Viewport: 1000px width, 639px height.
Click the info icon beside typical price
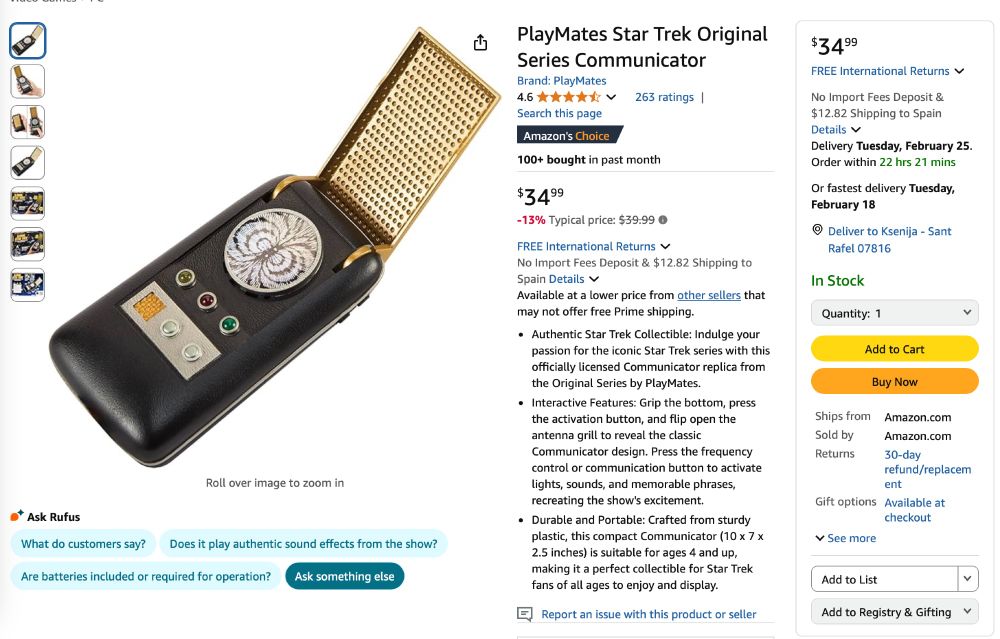(x=663, y=220)
